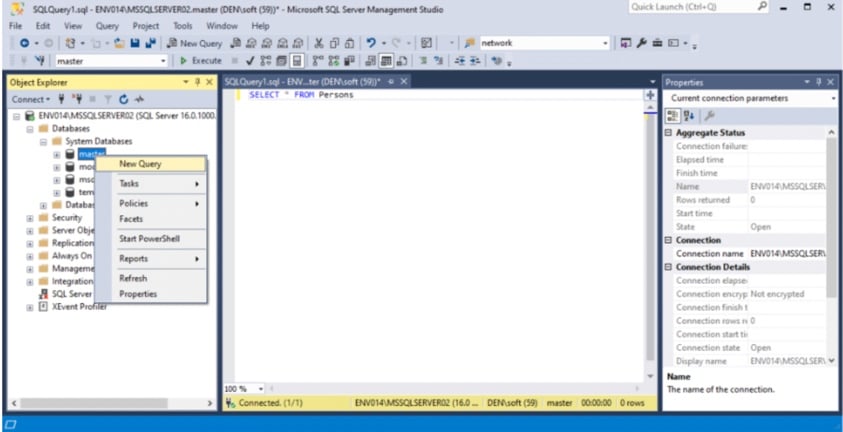The width and height of the screenshot is (843, 432).
Task: Click the New Query toolbar button
Action: [x=195, y=43]
